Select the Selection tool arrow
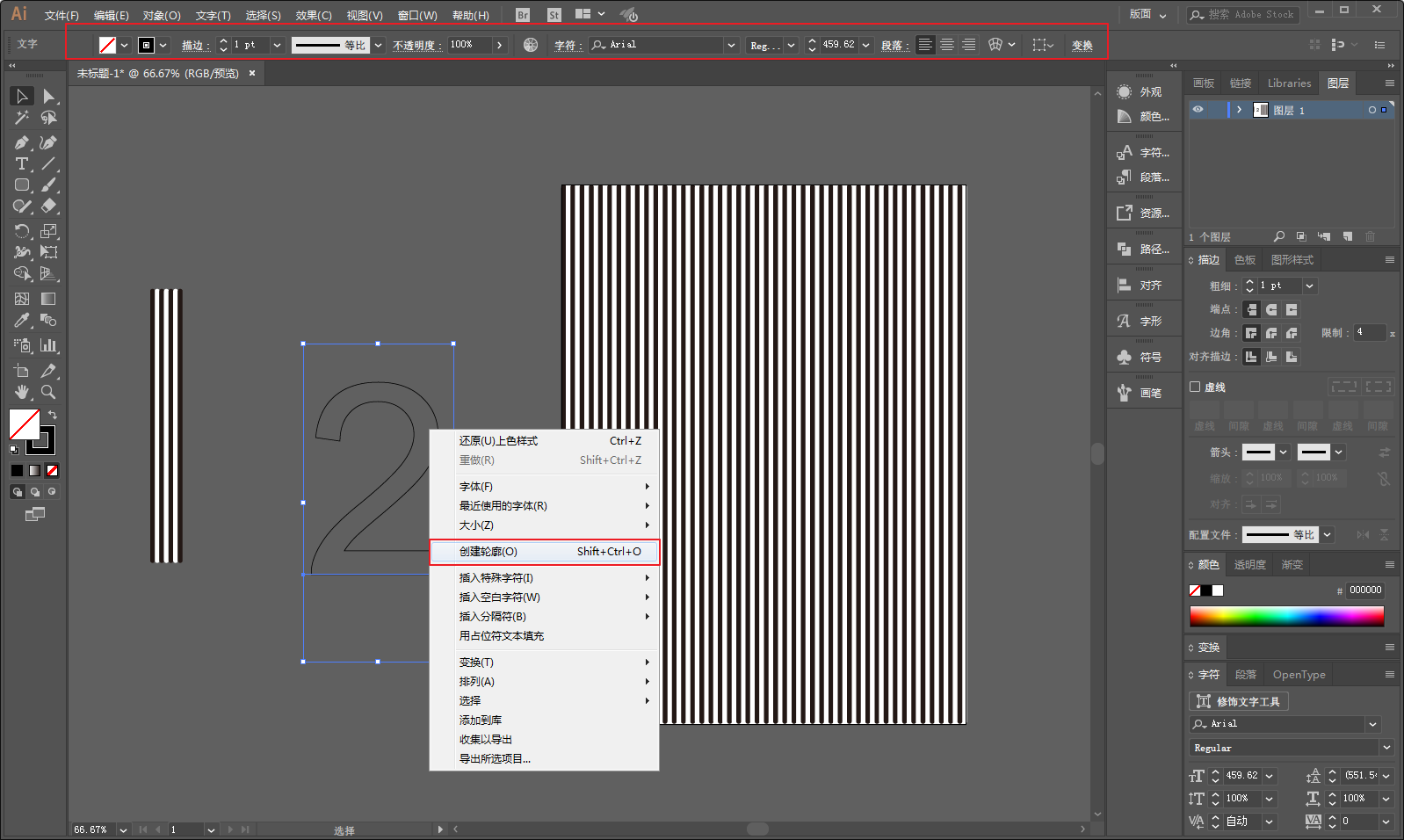 tap(22, 96)
